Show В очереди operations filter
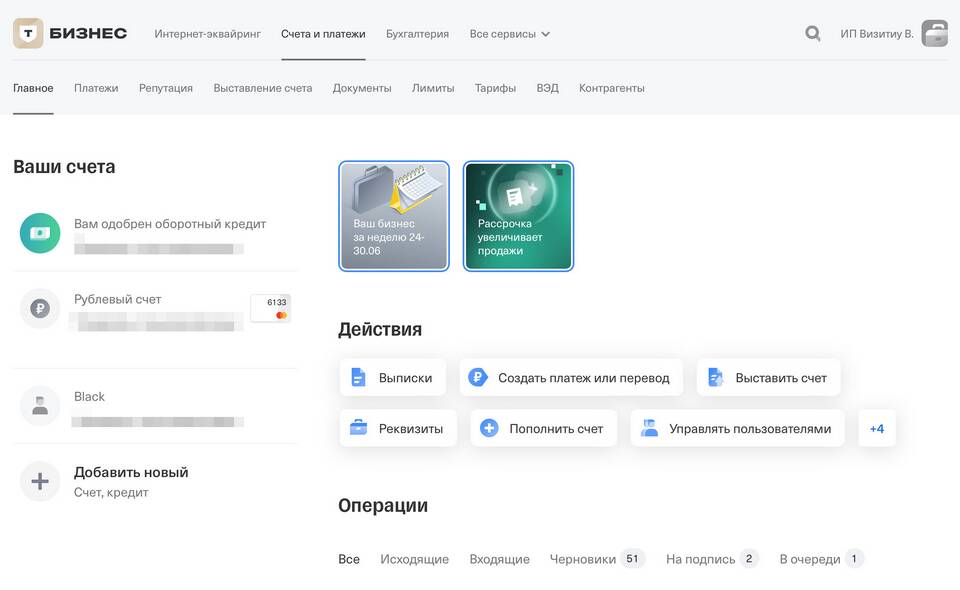This screenshot has height=590, width=960. [x=809, y=559]
